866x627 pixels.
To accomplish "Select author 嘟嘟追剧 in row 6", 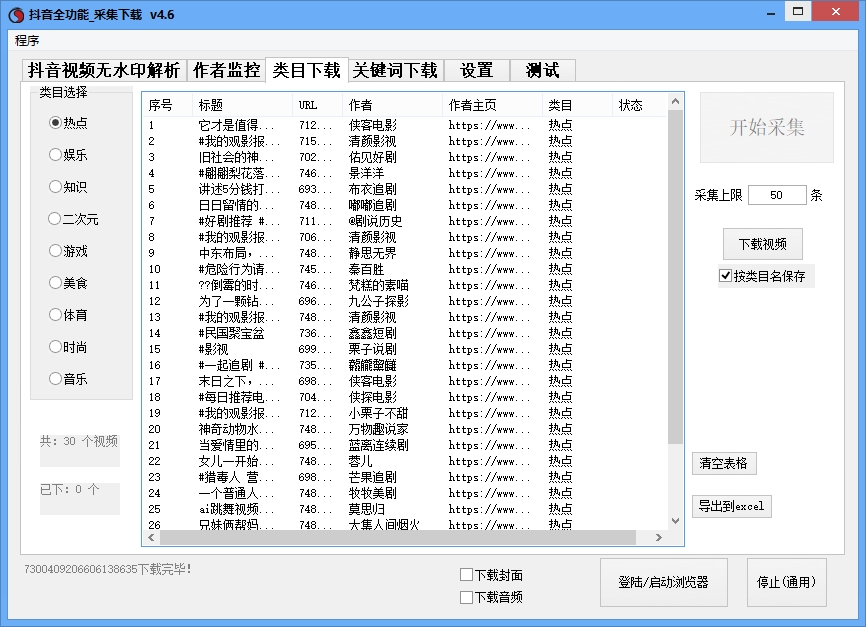I will click(372, 206).
